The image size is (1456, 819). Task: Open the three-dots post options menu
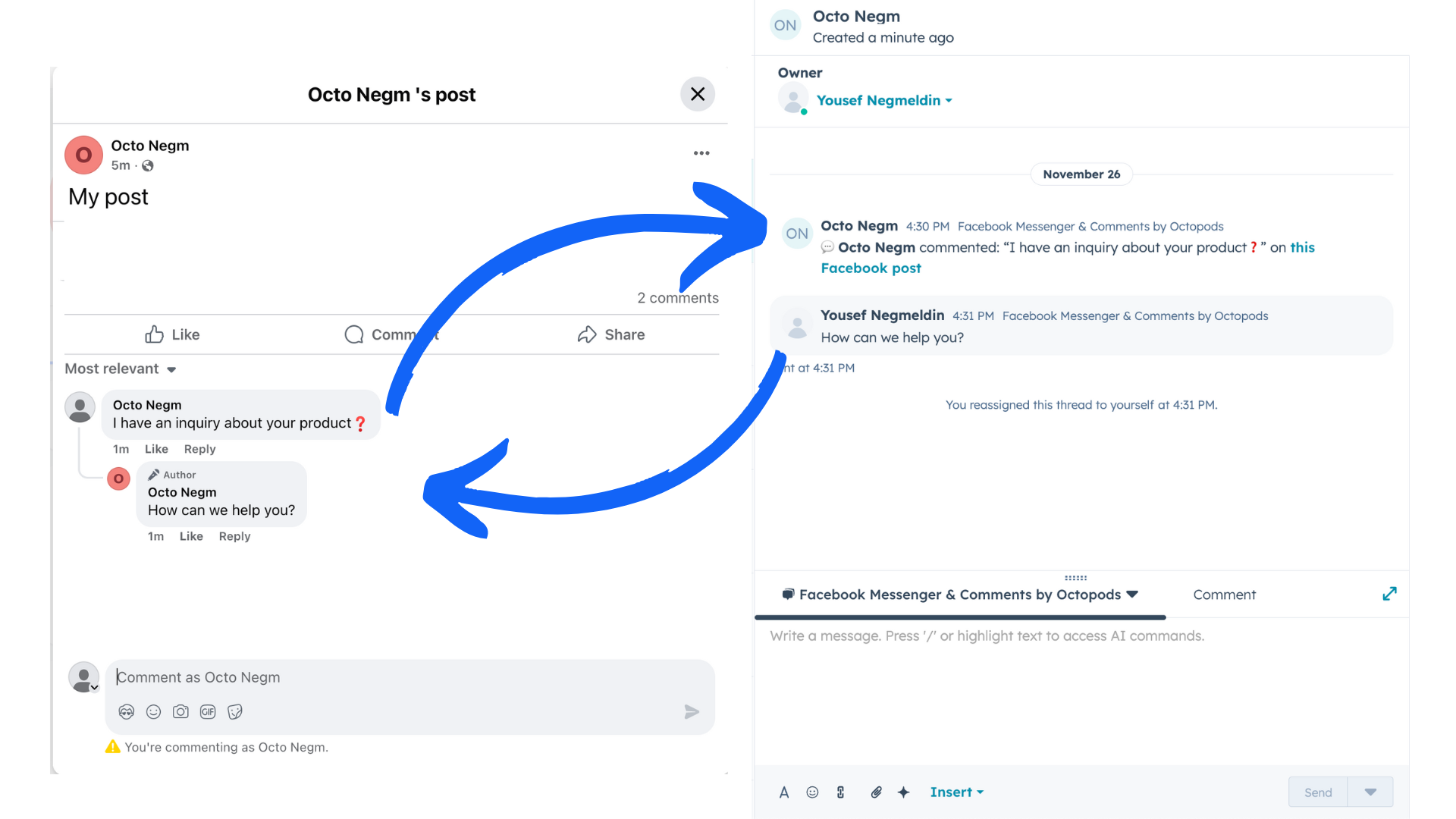coord(701,153)
